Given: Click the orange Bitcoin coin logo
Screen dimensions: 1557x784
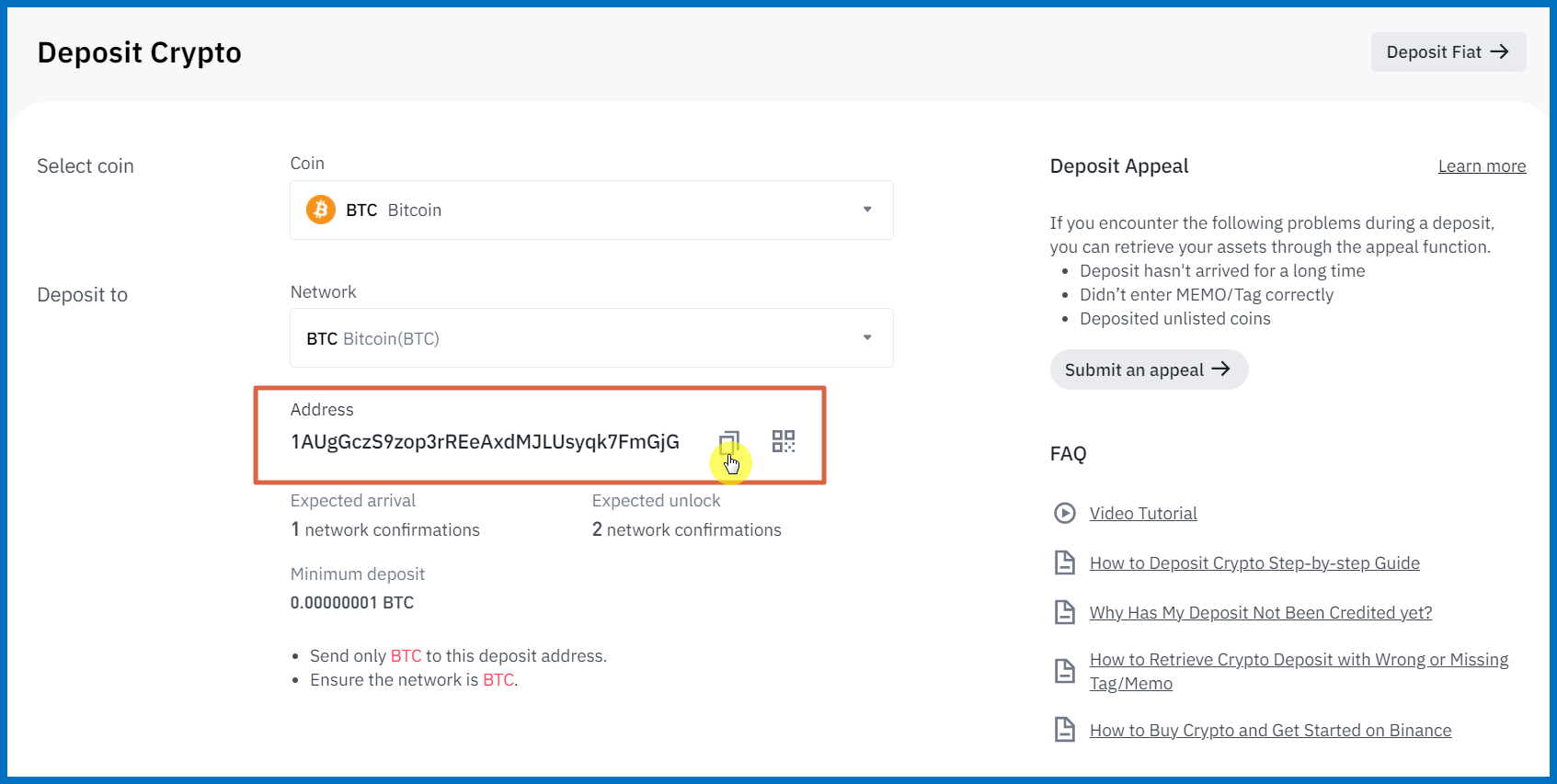Looking at the screenshot, I should tap(320, 210).
